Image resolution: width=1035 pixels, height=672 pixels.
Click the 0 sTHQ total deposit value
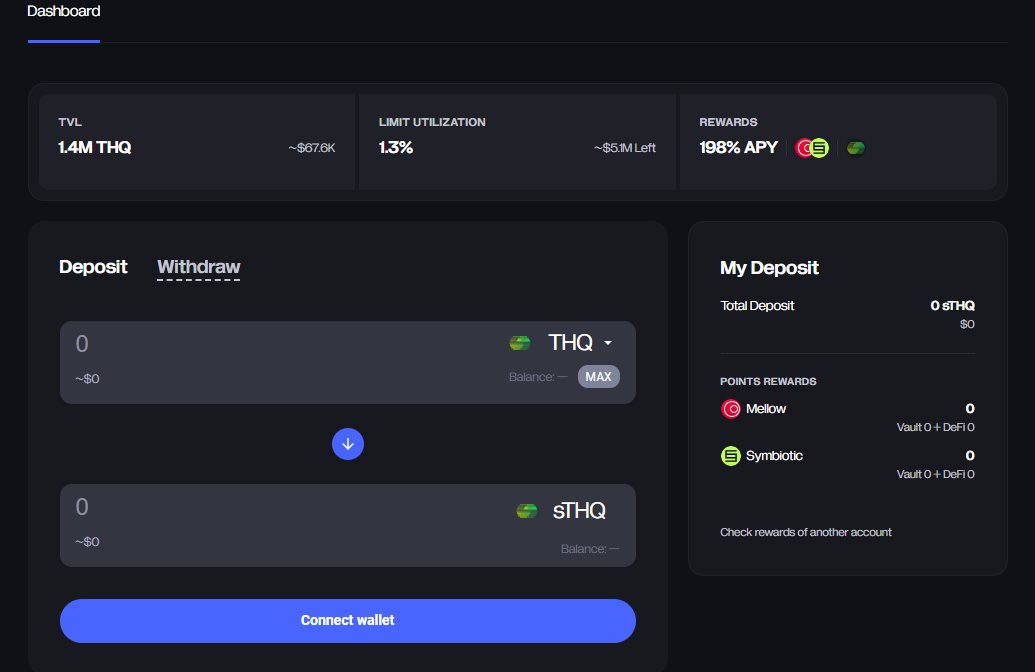(952, 306)
